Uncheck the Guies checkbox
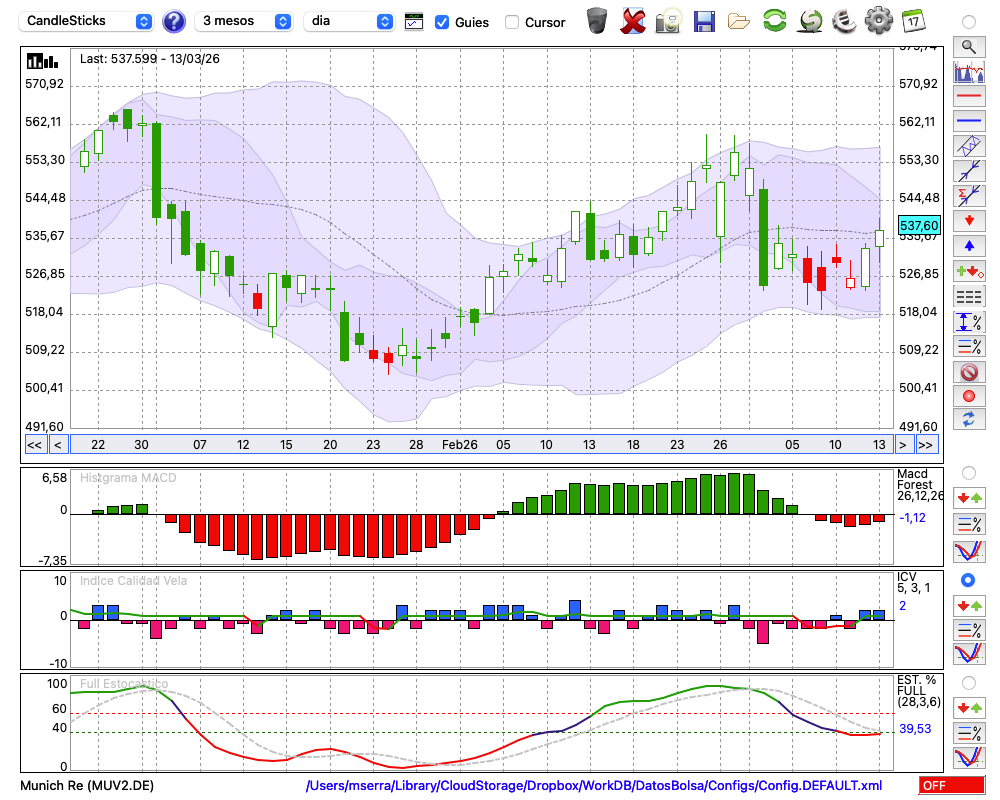1000x800 pixels. [442, 22]
